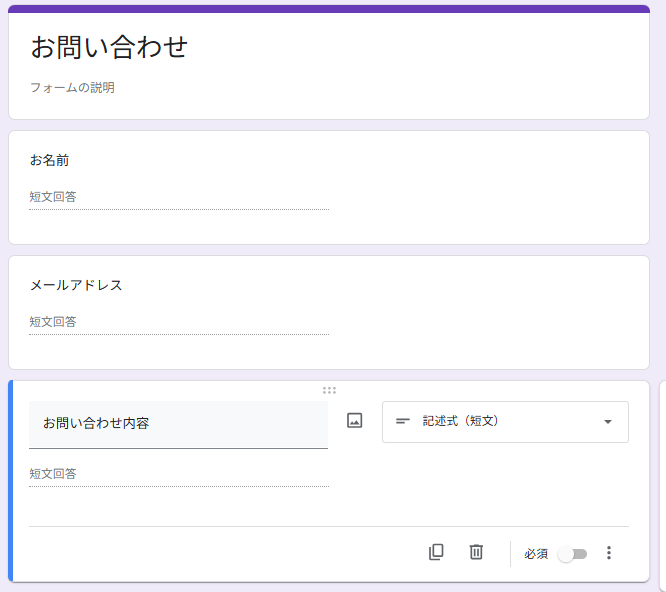Click the 短文回答 field in the active question

pos(178,474)
